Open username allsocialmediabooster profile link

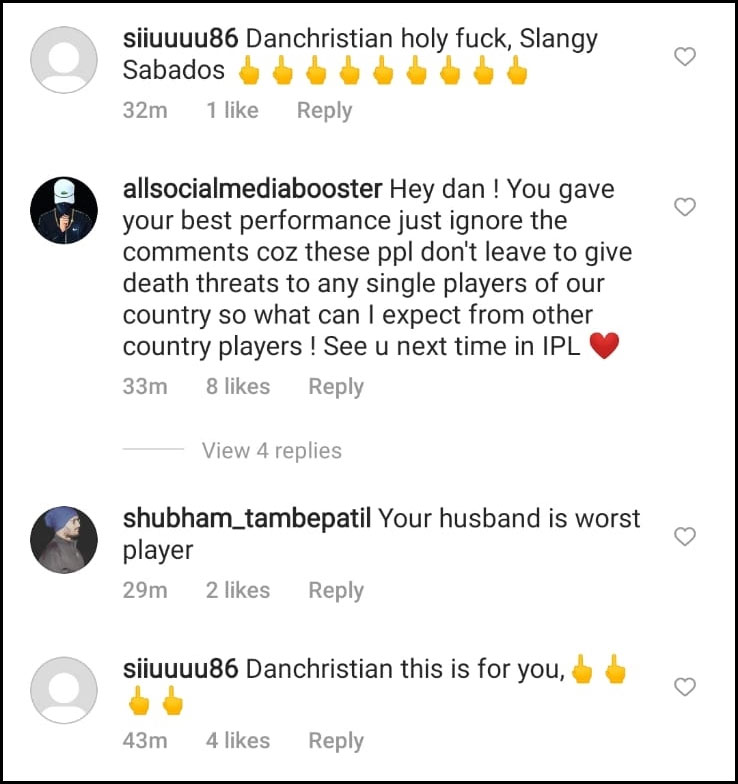pos(252,189)
